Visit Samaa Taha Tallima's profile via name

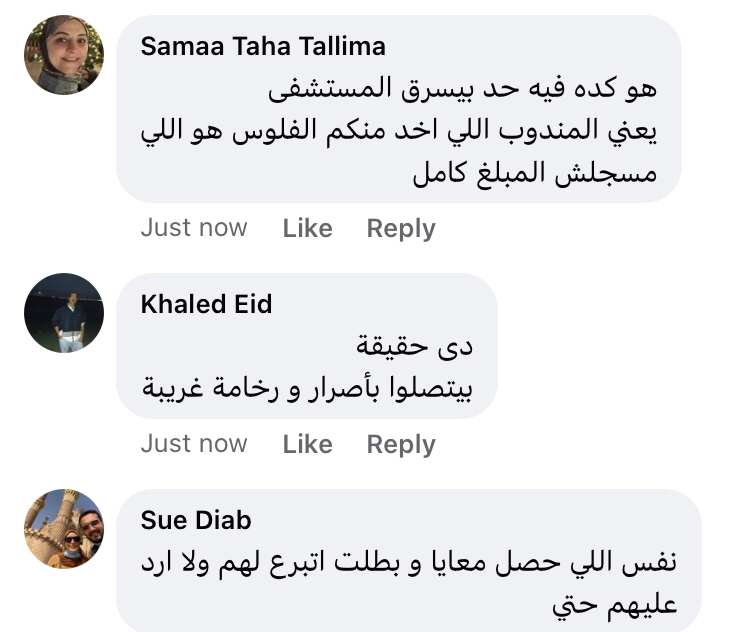(x=263, y=47)
